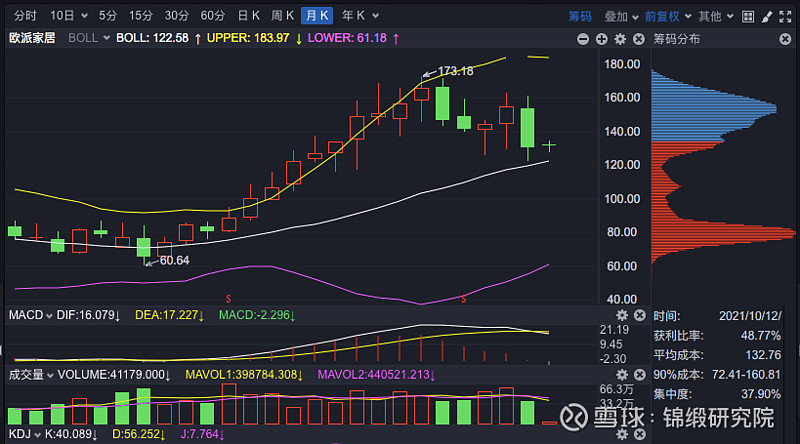This screenshot has width=800, height=444.
Task: Open MACD indicator settings gear
Action: (x=620, y=315)
